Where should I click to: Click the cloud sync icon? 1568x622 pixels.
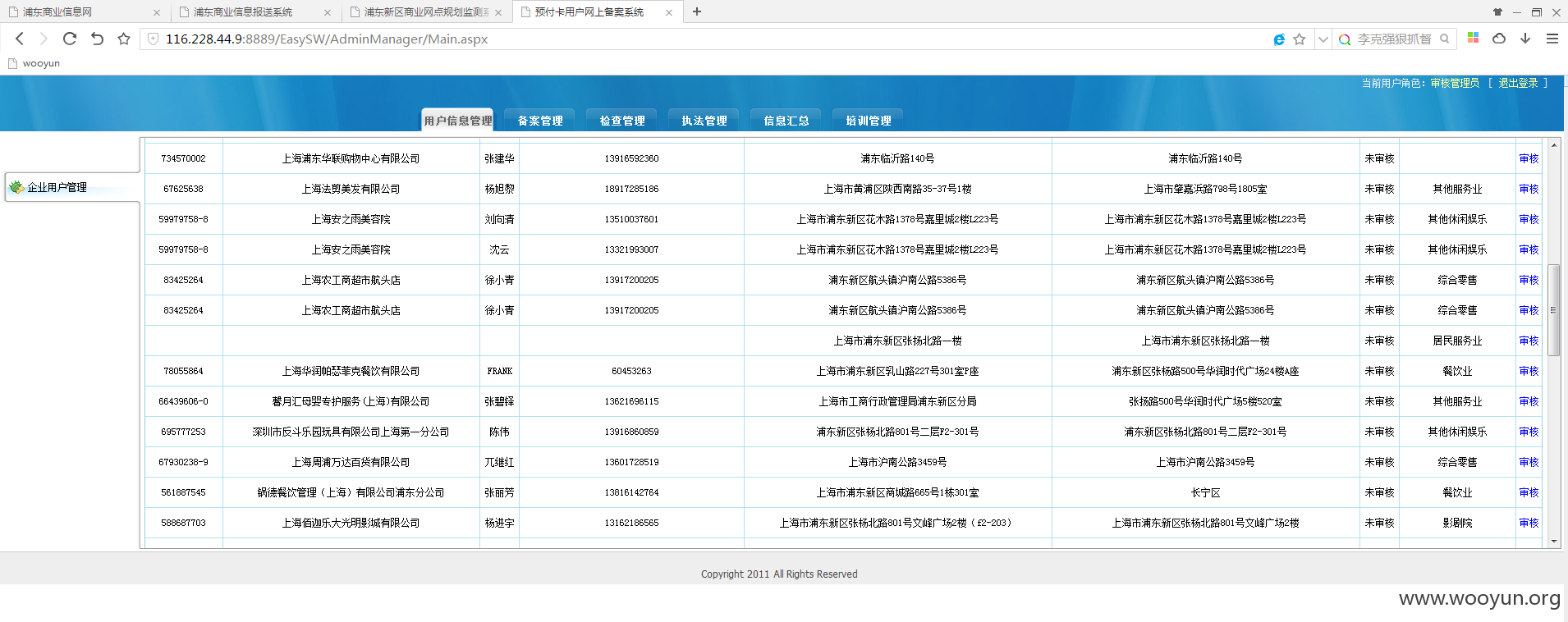(1499, 39)
